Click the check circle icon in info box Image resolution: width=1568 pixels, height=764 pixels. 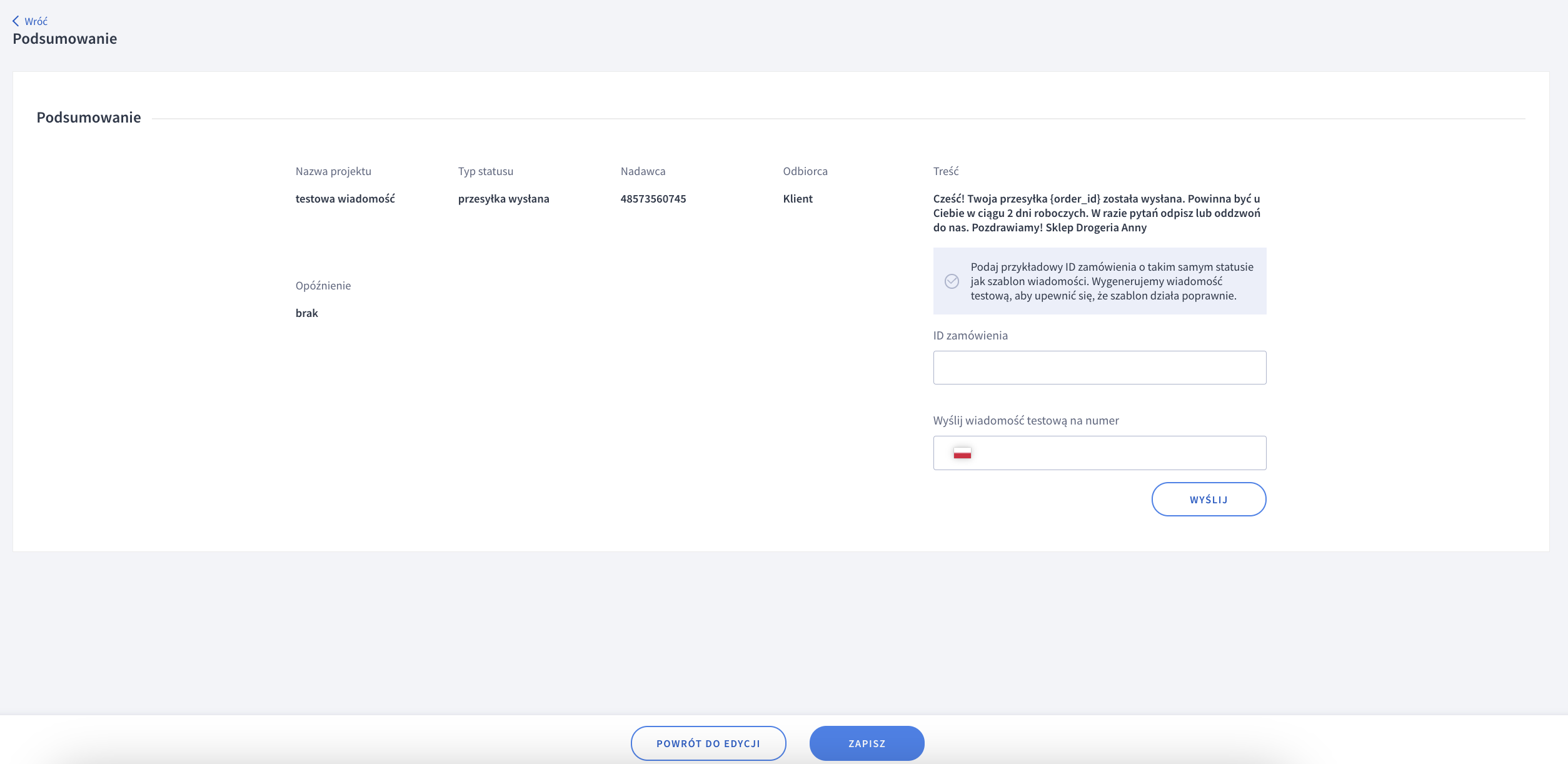[x=952, y=281]
